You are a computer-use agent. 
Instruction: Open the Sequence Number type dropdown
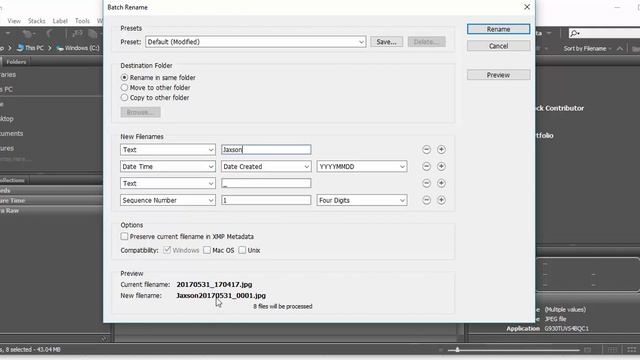(168, 200)
